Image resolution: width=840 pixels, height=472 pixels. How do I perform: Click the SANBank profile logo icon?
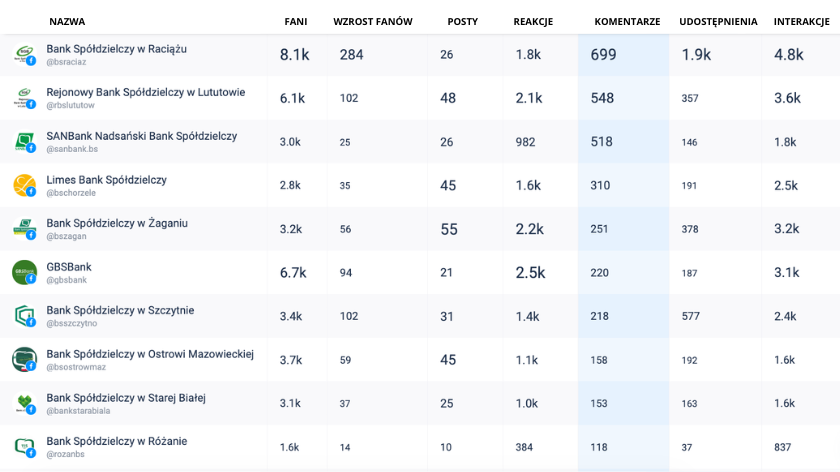coord(24,142)
